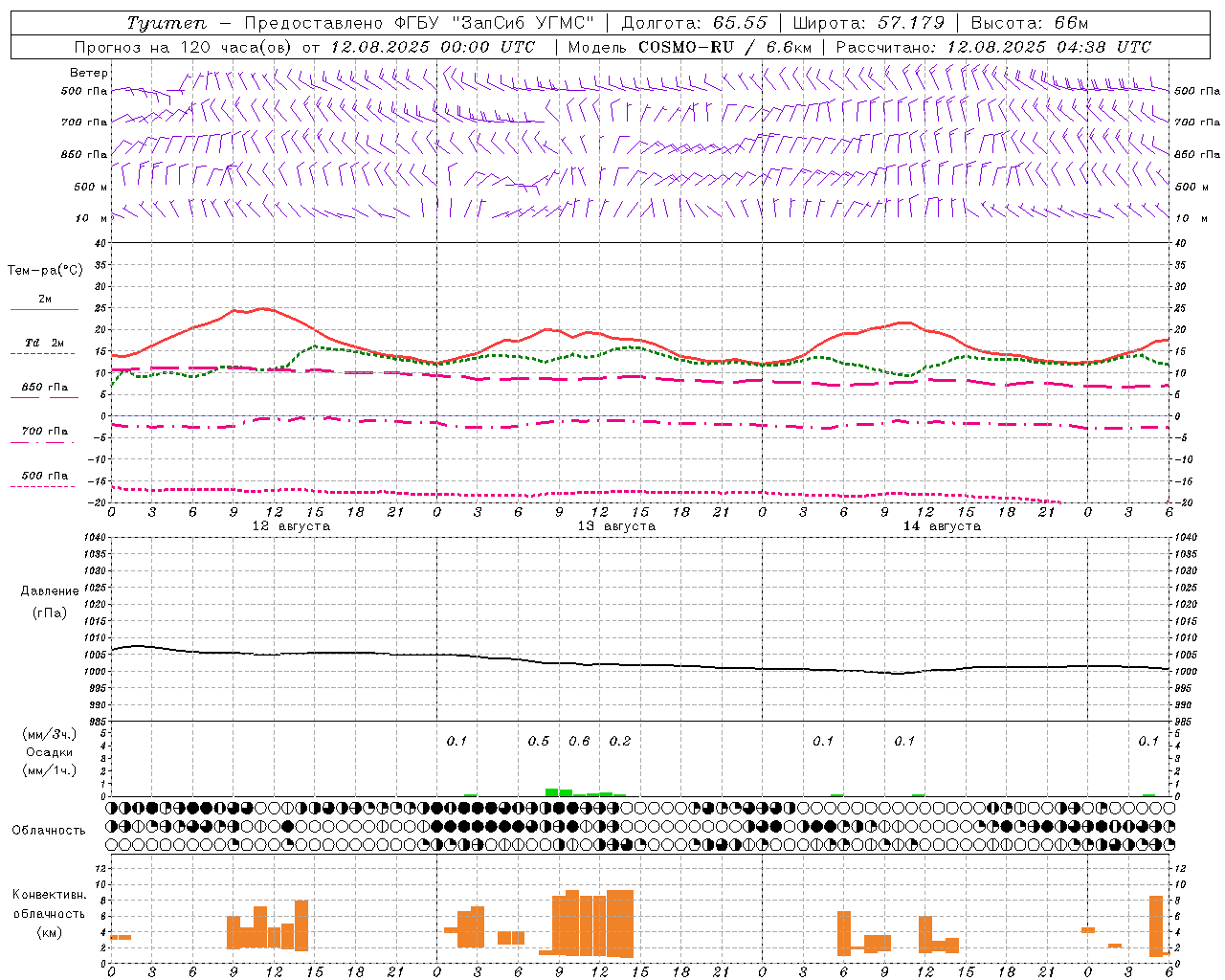1225x980 pixels.
Task: Click the "Давление" pressure panel label
Action: click(x=50, y=591)
